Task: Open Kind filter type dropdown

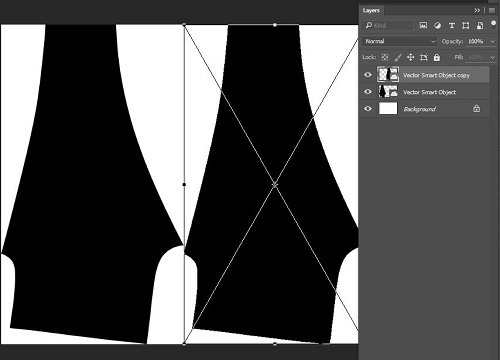Action: click(x=388, y=25)
